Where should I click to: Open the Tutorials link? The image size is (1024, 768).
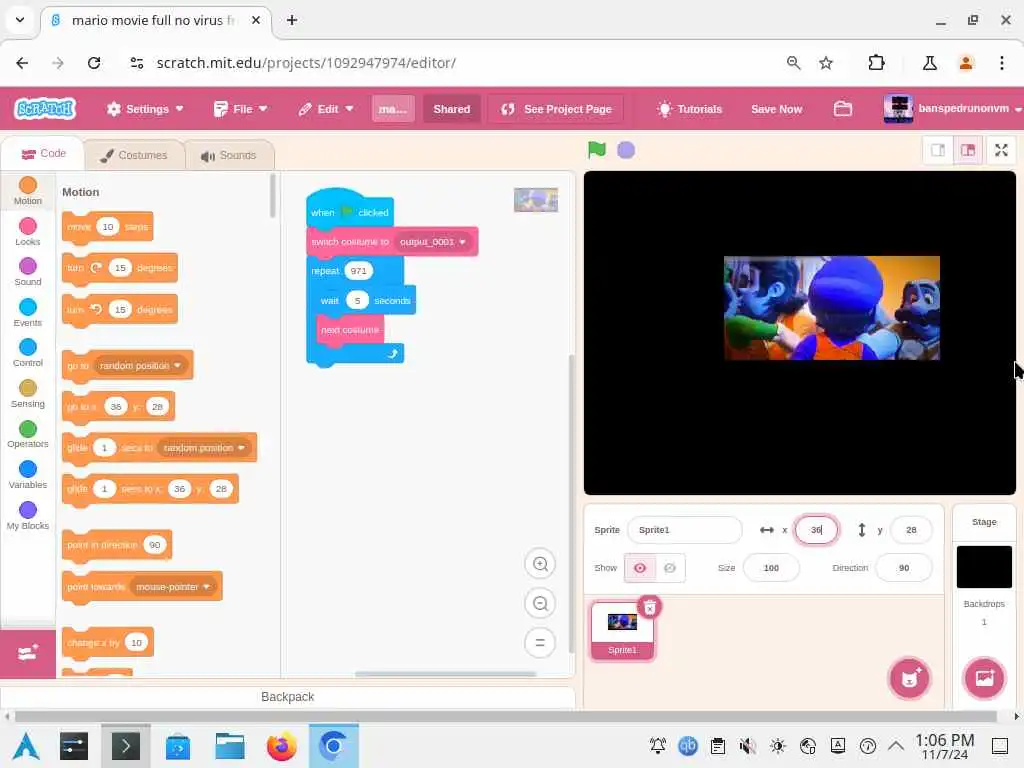(x=690, y=109)
